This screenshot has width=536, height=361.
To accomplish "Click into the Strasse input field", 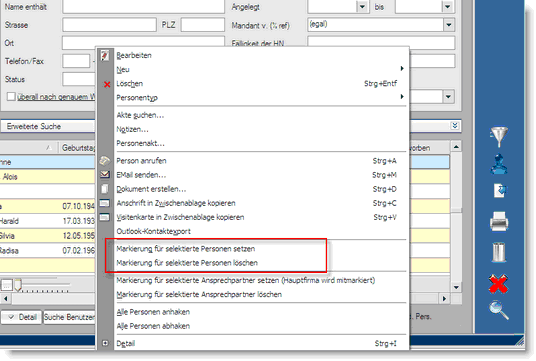I will [109, 25].
